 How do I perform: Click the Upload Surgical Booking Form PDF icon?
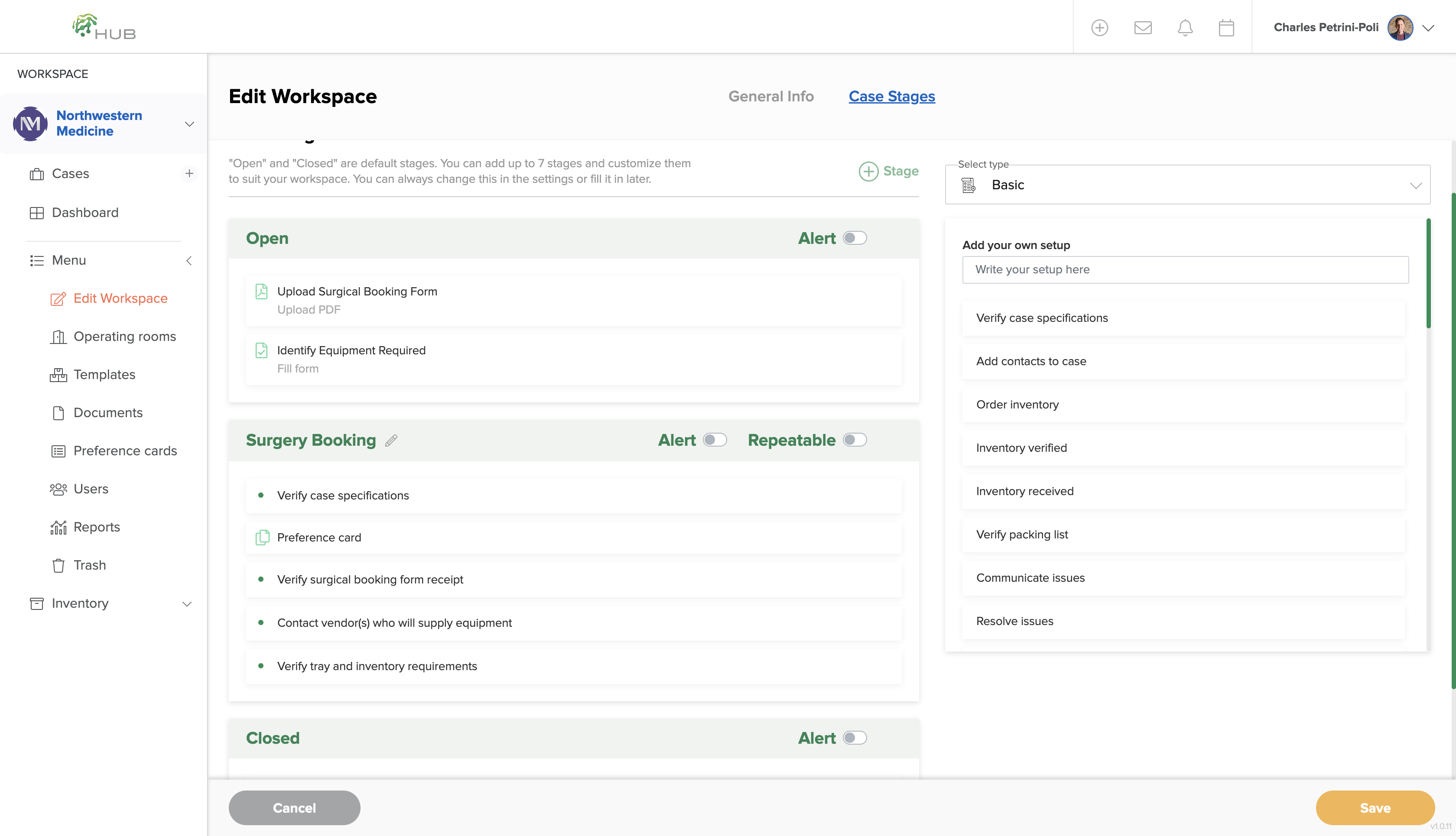261,292
